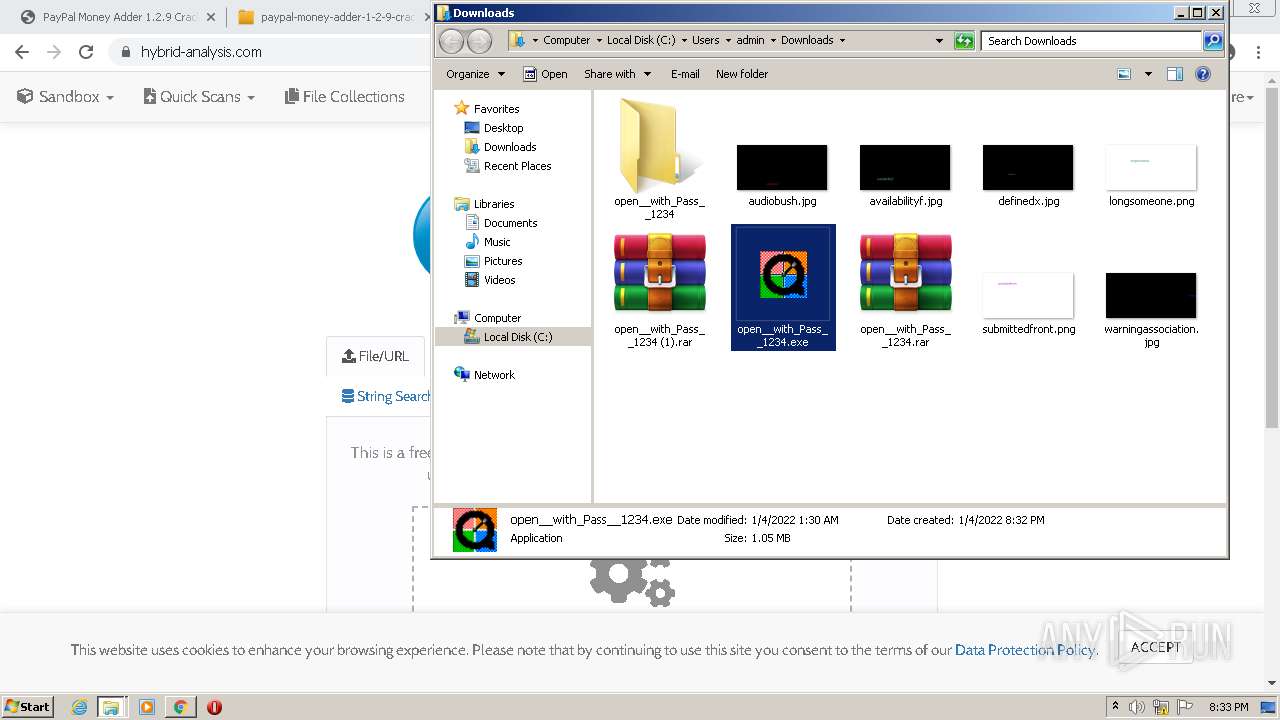This screenshot has height=720, width=1280.
Task: Reload the hybrid-analysis.com page
Action: [86, 52]
